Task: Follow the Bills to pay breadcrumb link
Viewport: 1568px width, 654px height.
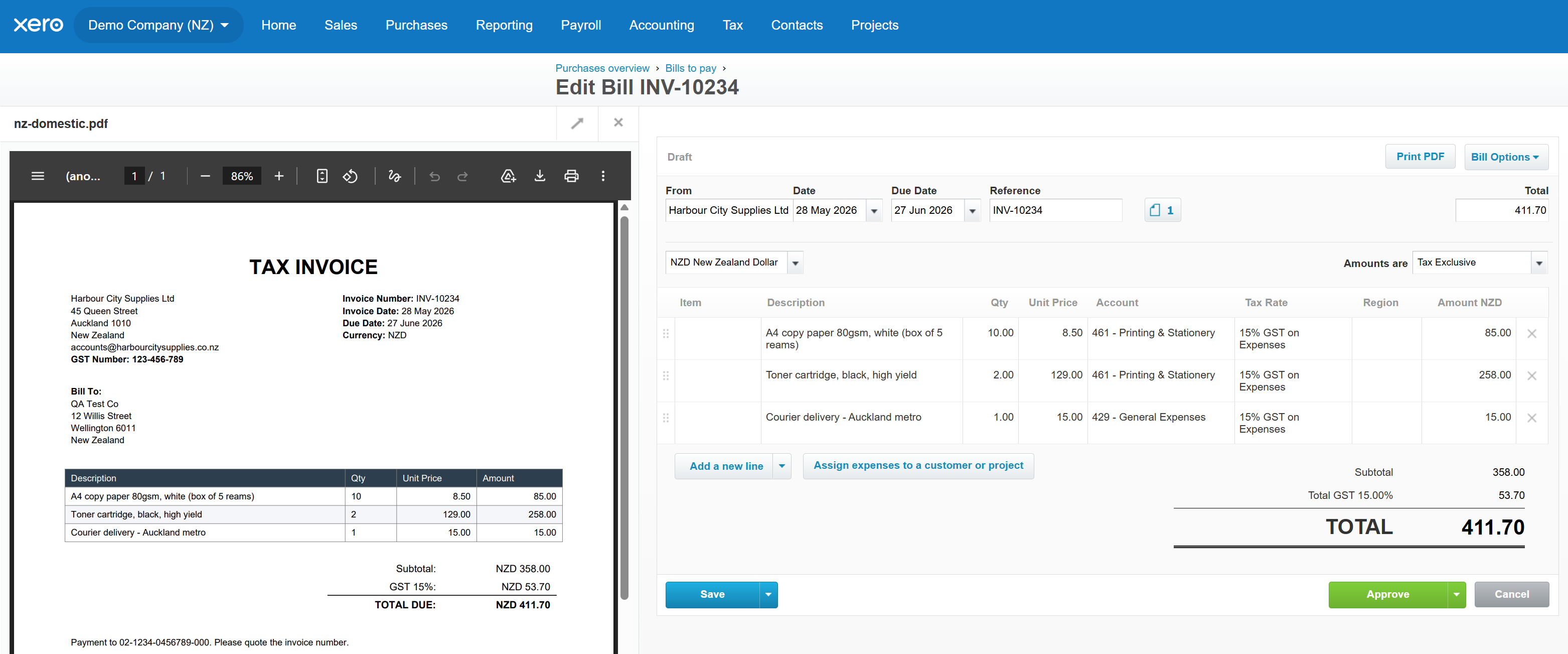Action: pyautogui.click(x=690, y=68)
